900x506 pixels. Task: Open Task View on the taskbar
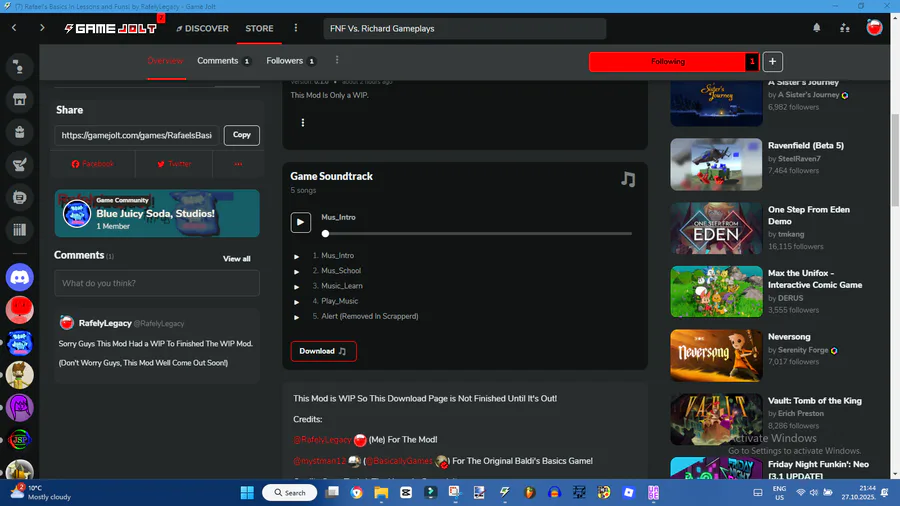click(x=332, y=492)
